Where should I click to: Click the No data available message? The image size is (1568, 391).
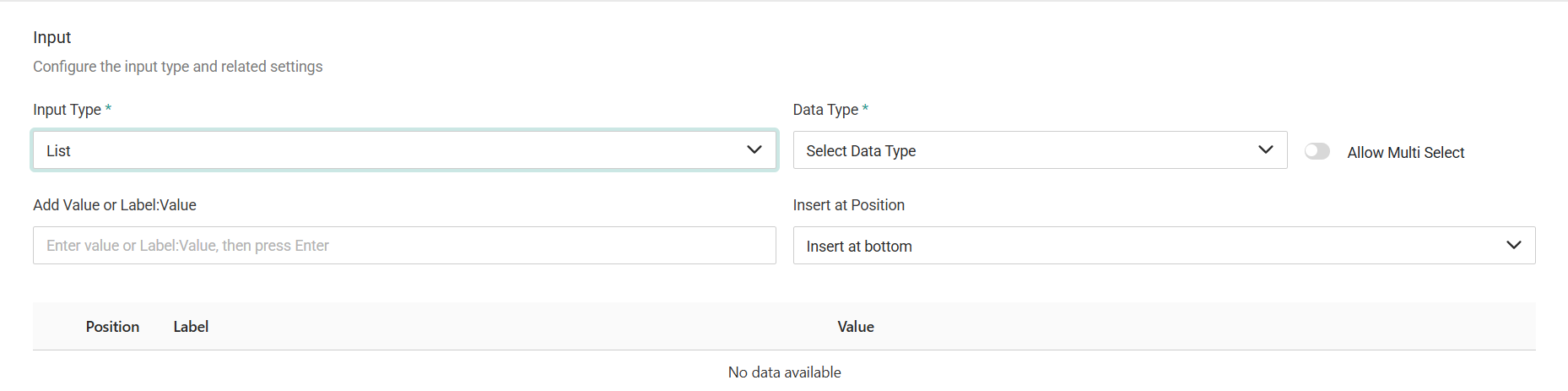(784, 372)
